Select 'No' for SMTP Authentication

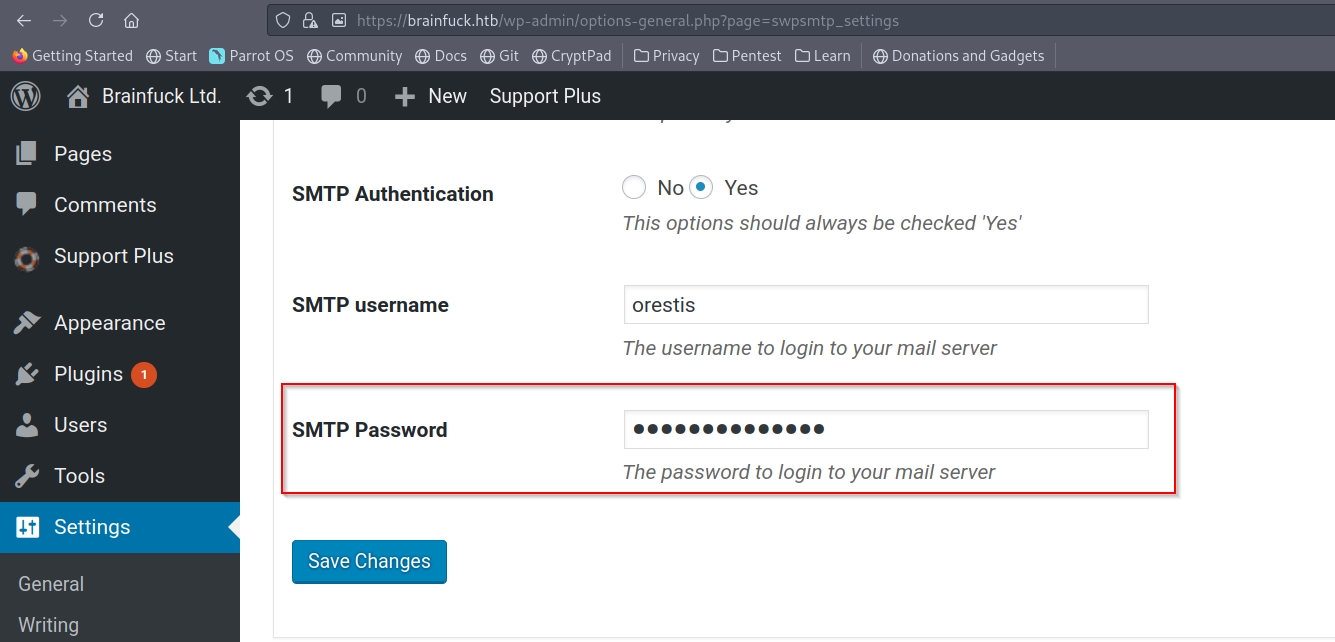click(x=634, y=187)
